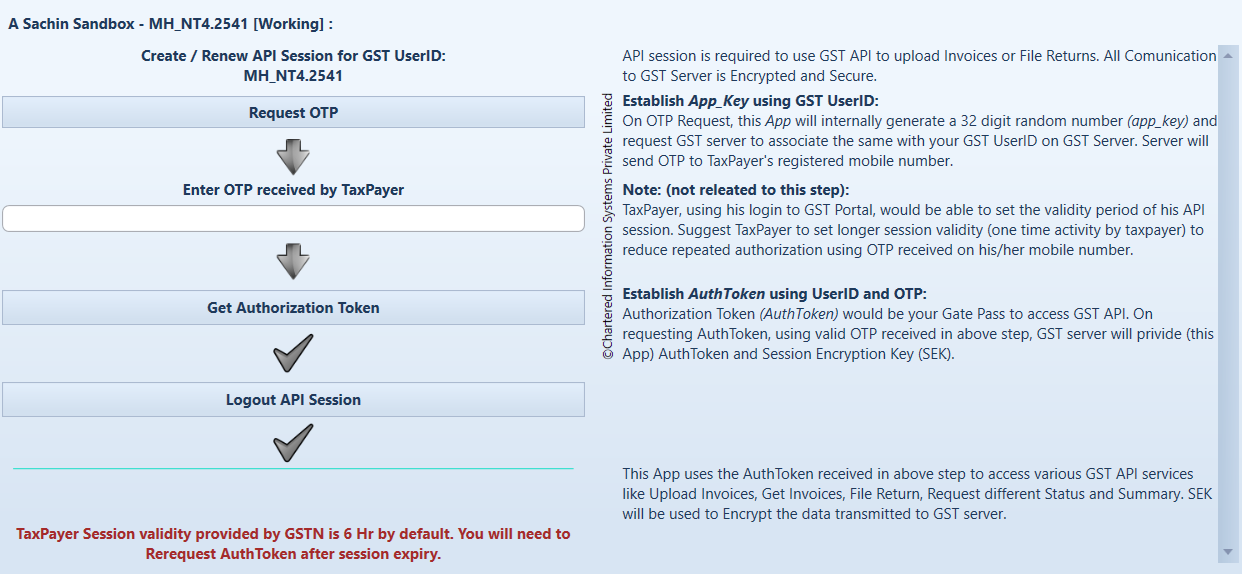Click the help panel vertical scrollbar track

click(1228, 300)
